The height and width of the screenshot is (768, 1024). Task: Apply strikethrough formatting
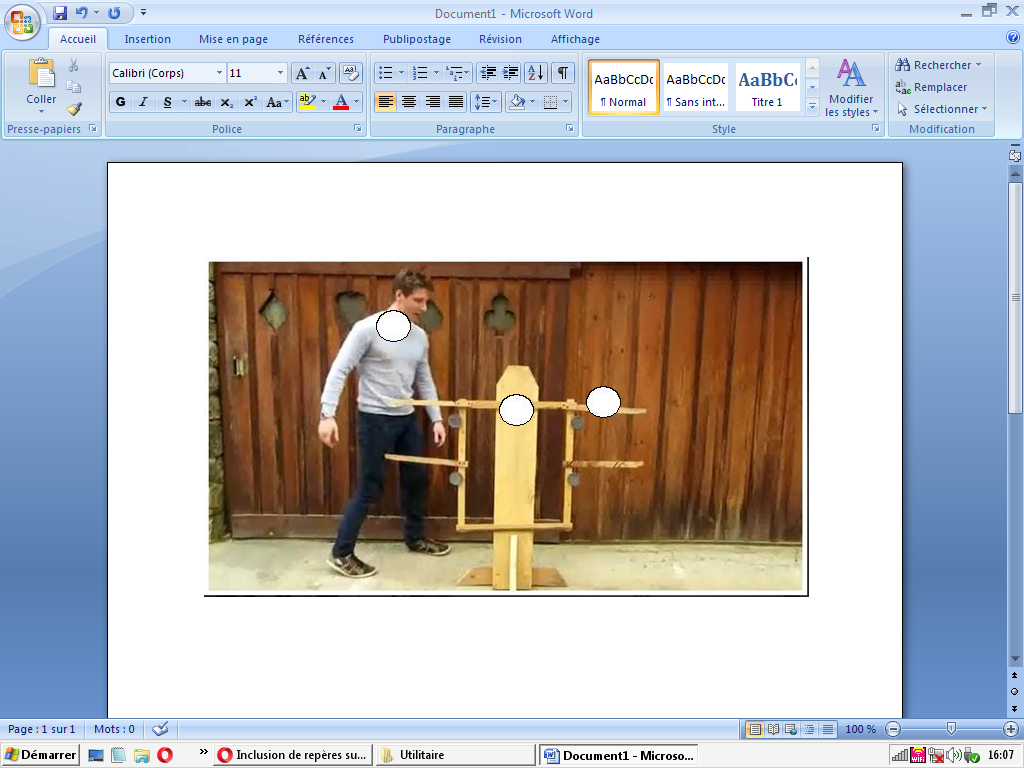(x=203, y=102)
